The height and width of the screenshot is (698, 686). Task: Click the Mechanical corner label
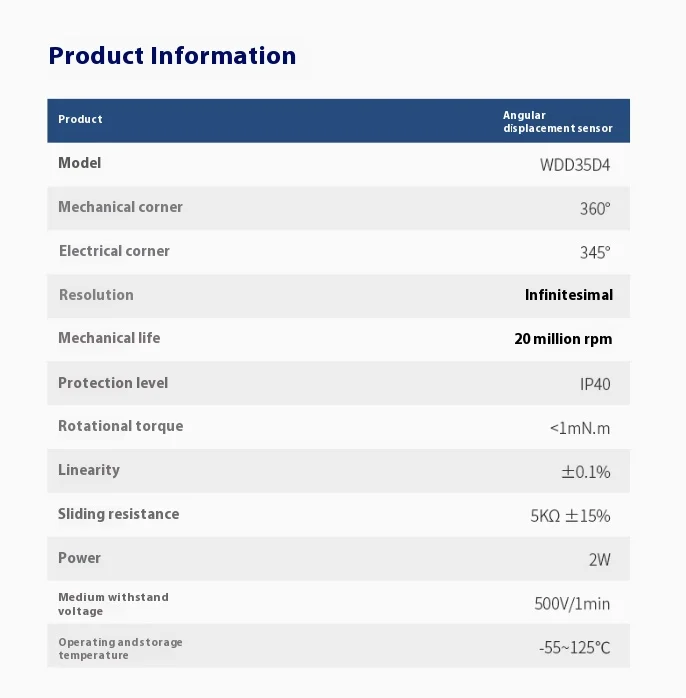pos(120,207)
